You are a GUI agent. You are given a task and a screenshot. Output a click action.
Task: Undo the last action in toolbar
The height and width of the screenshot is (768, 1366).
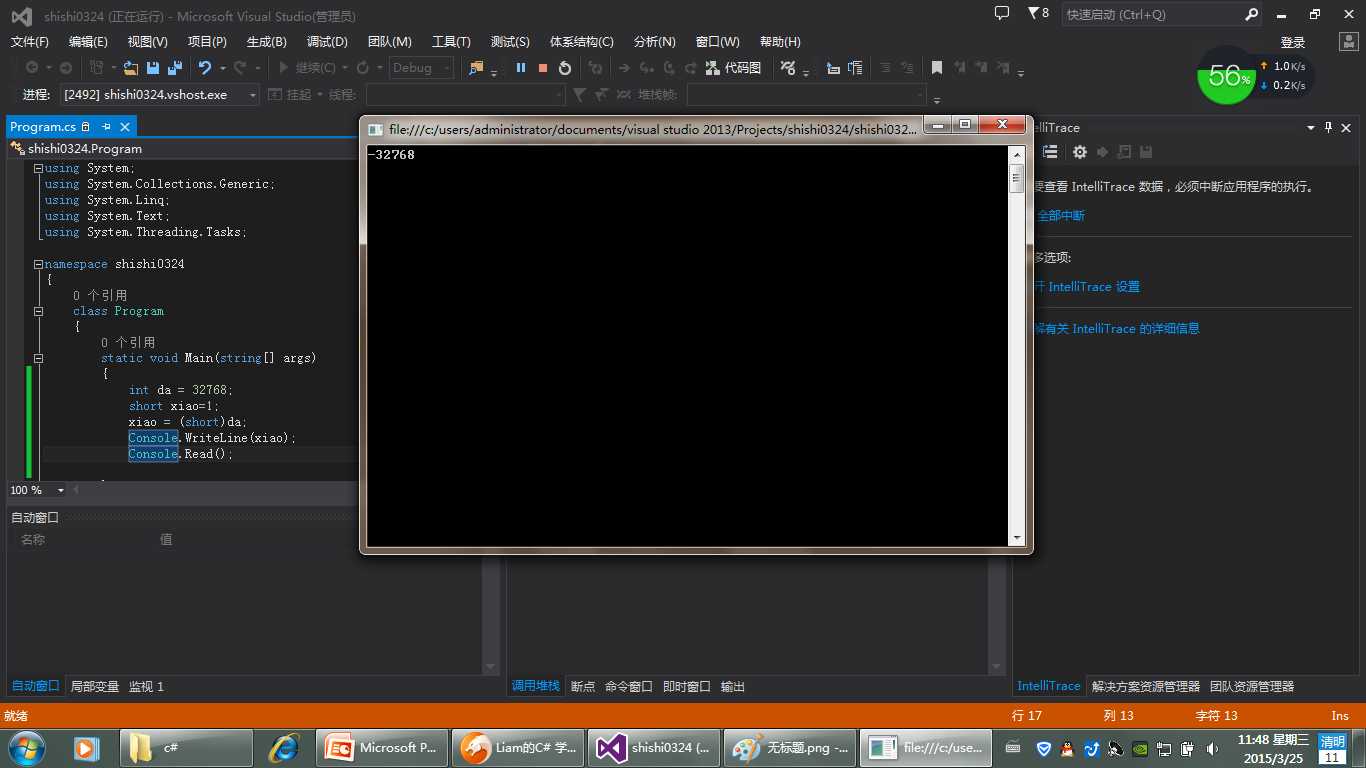pyautogui.click(x=205, y=68)
